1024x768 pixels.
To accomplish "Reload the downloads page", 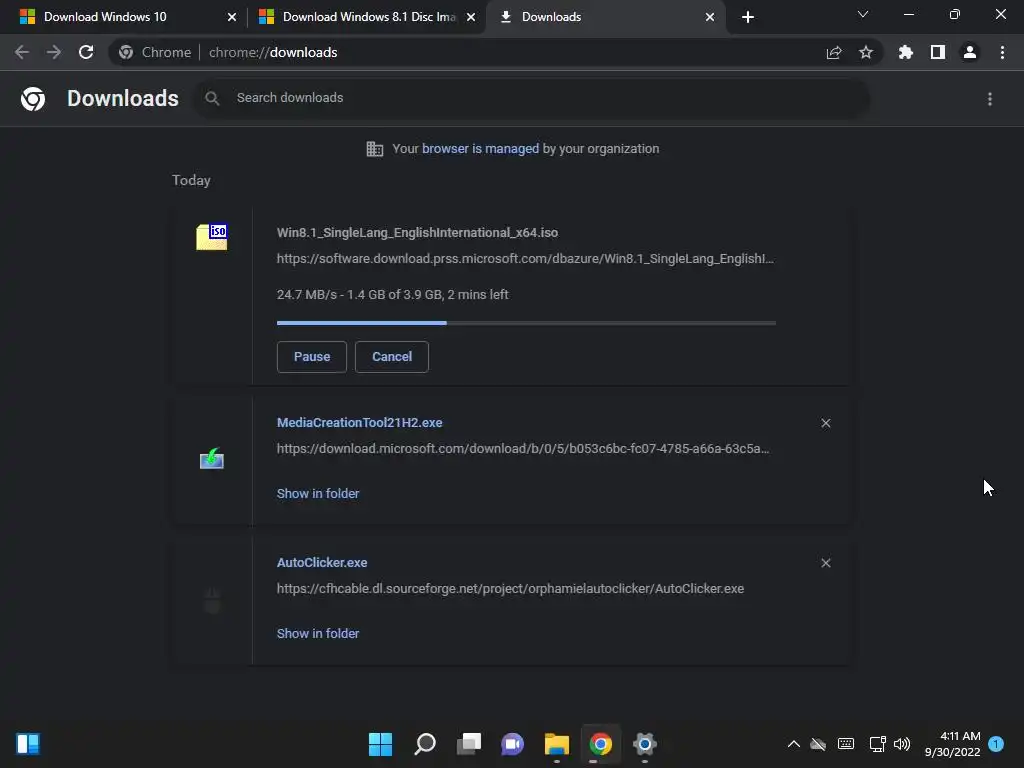I will point(86,52).
